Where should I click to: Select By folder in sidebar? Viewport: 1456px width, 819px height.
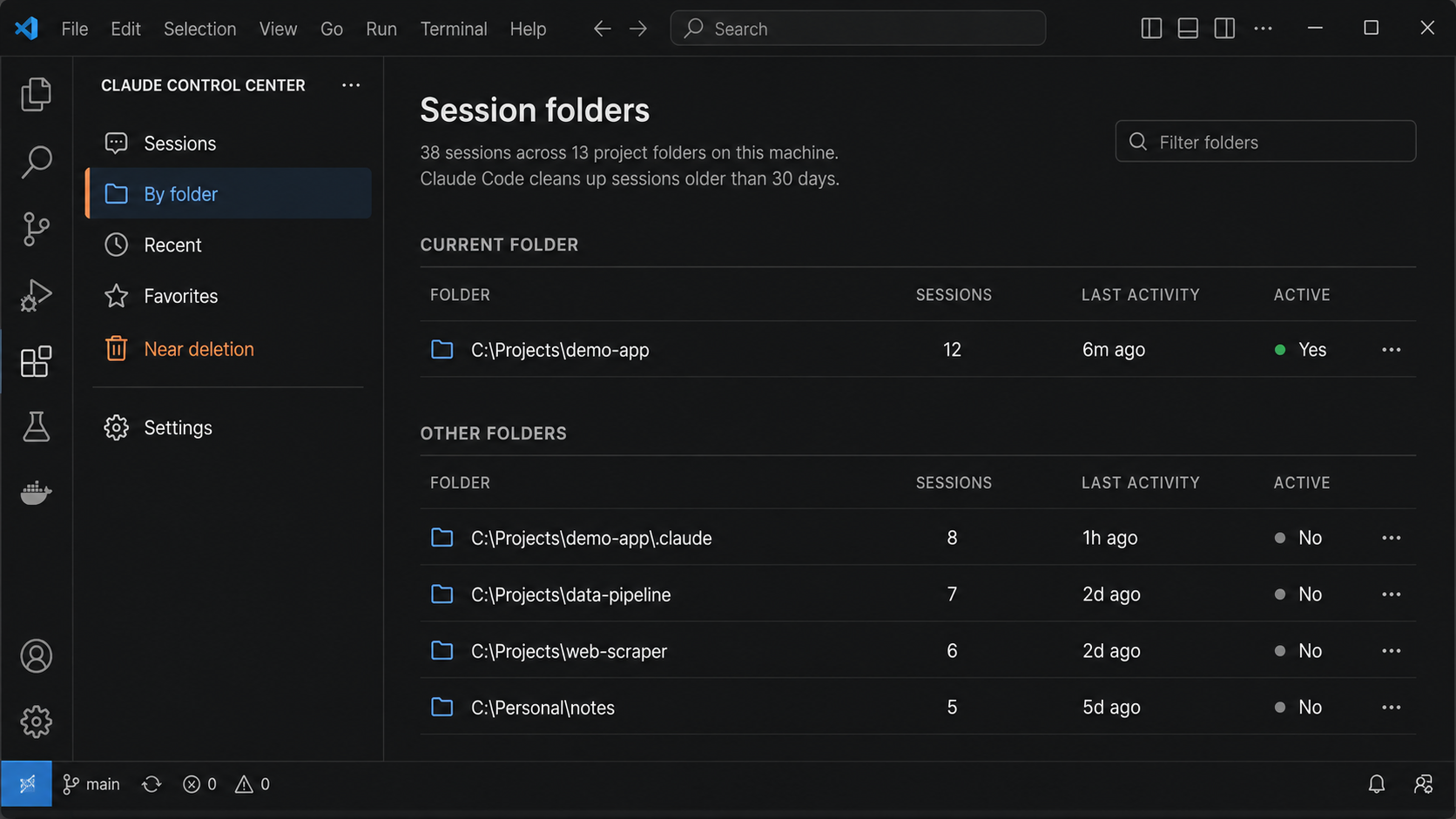[x=228, y=193]
